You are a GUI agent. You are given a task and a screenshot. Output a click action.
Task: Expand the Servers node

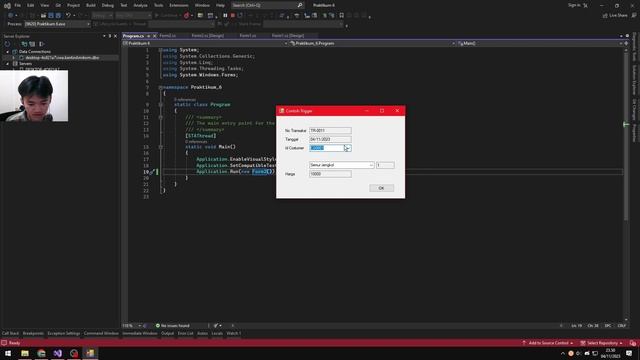coord(7,64)
